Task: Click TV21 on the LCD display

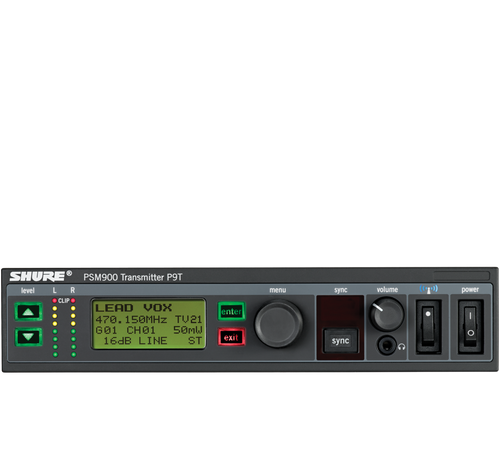Action: pos(189,320)
